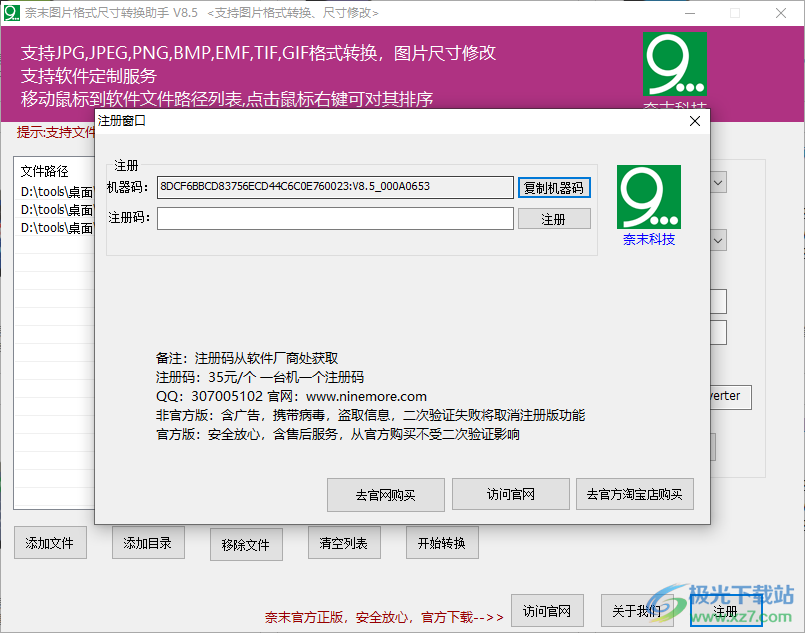805x633 pixels.
Task: Click the partially hidden 'verter' button
Action: click(731, 397)
